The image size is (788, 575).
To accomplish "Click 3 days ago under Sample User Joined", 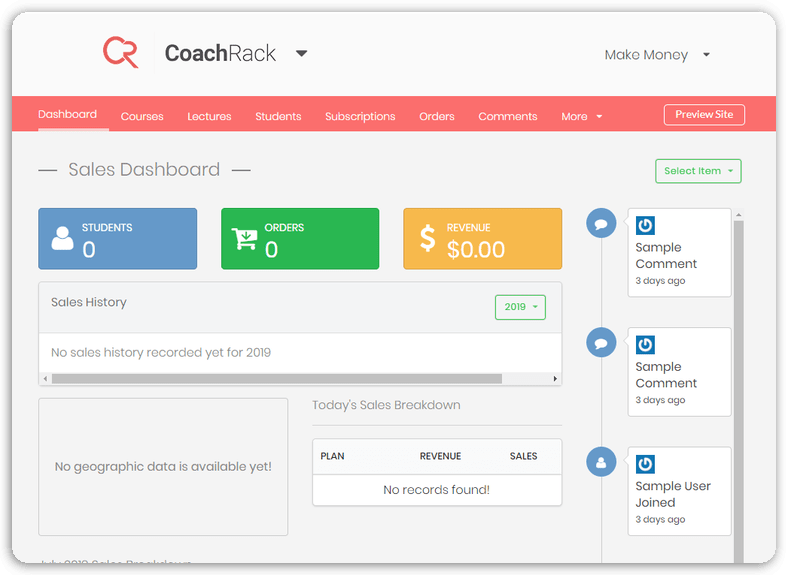I will (x=660, y=519).
